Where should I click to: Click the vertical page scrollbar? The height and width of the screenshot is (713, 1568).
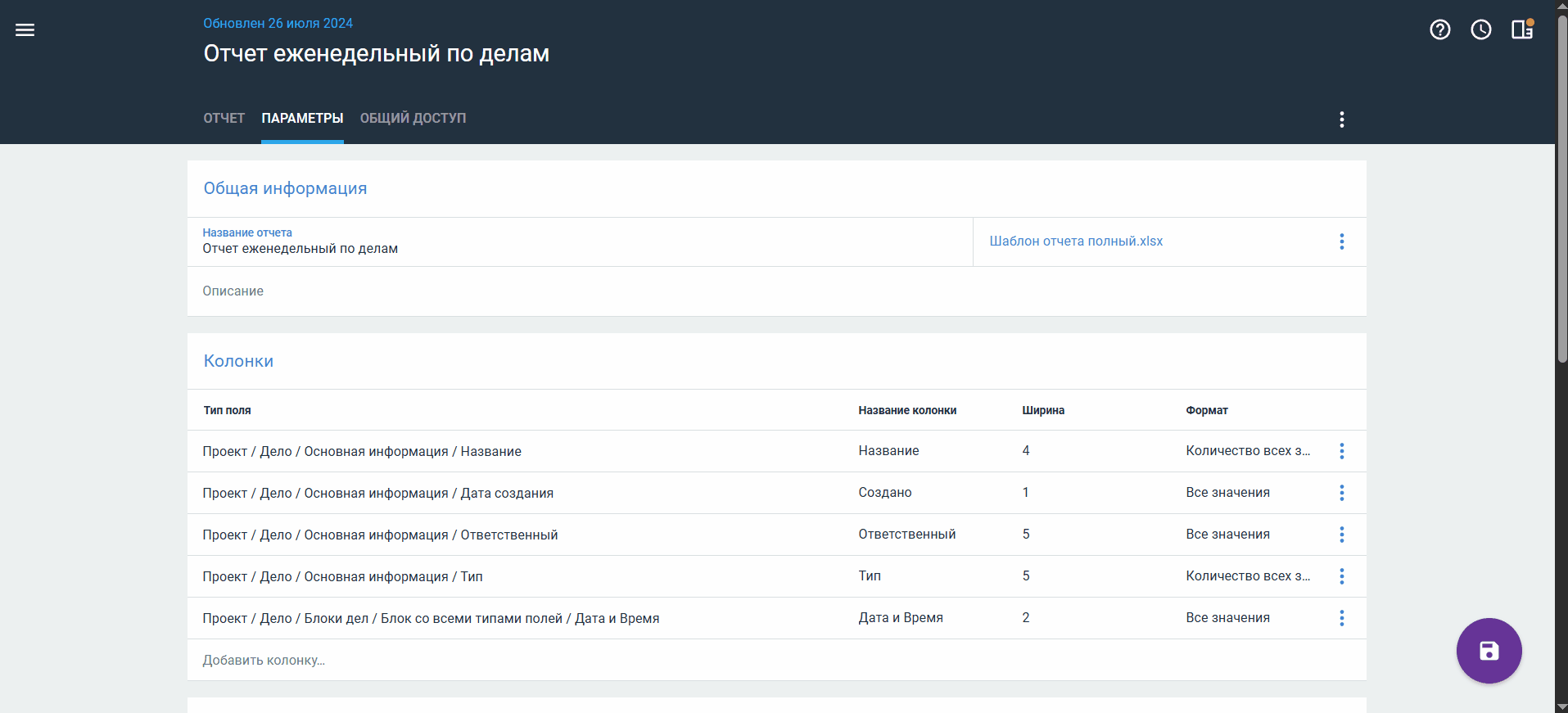[1561, 188]
